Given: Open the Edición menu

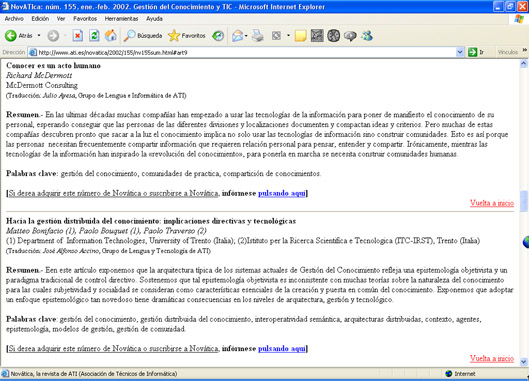Looking at the screenshot, I should click(40, 19).
